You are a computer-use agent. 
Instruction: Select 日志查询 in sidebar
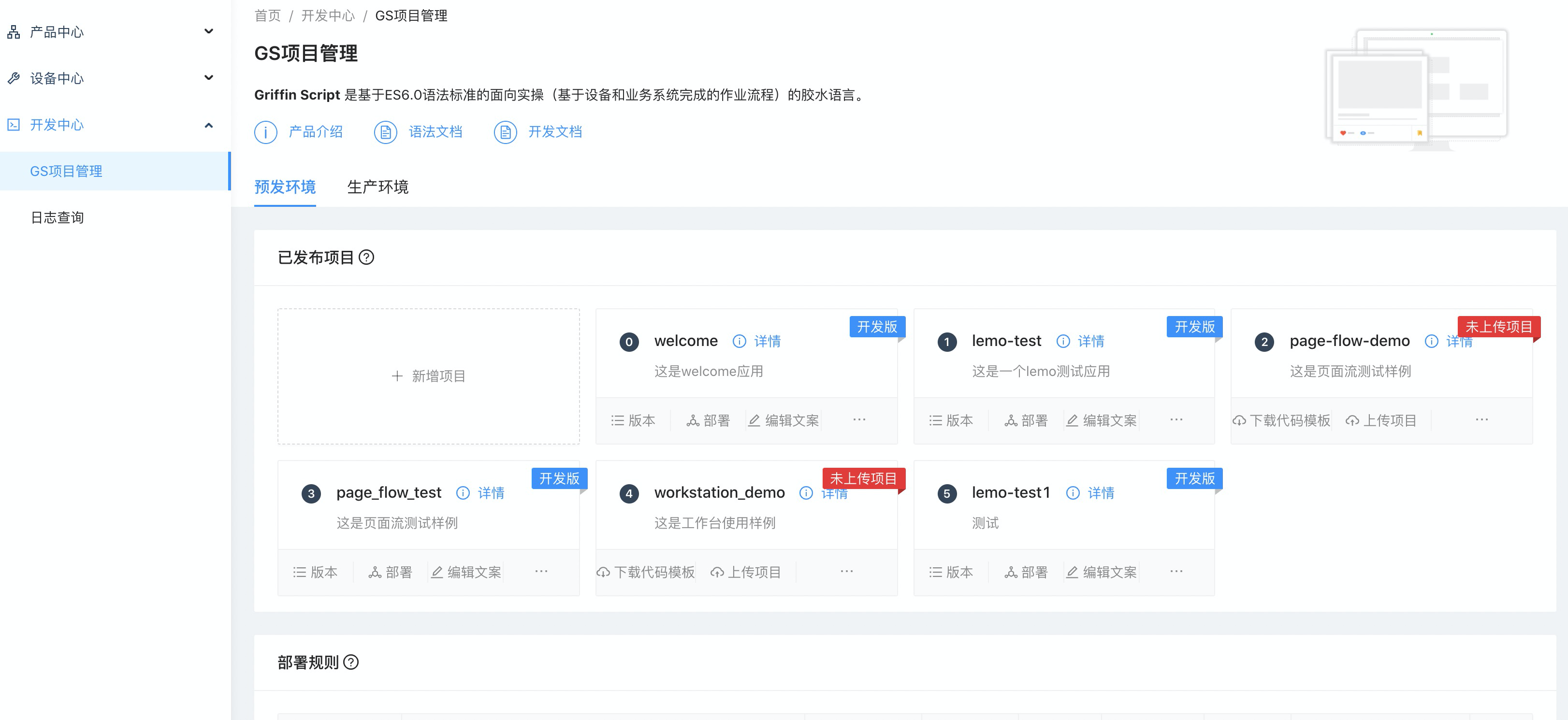pos(57,217)
